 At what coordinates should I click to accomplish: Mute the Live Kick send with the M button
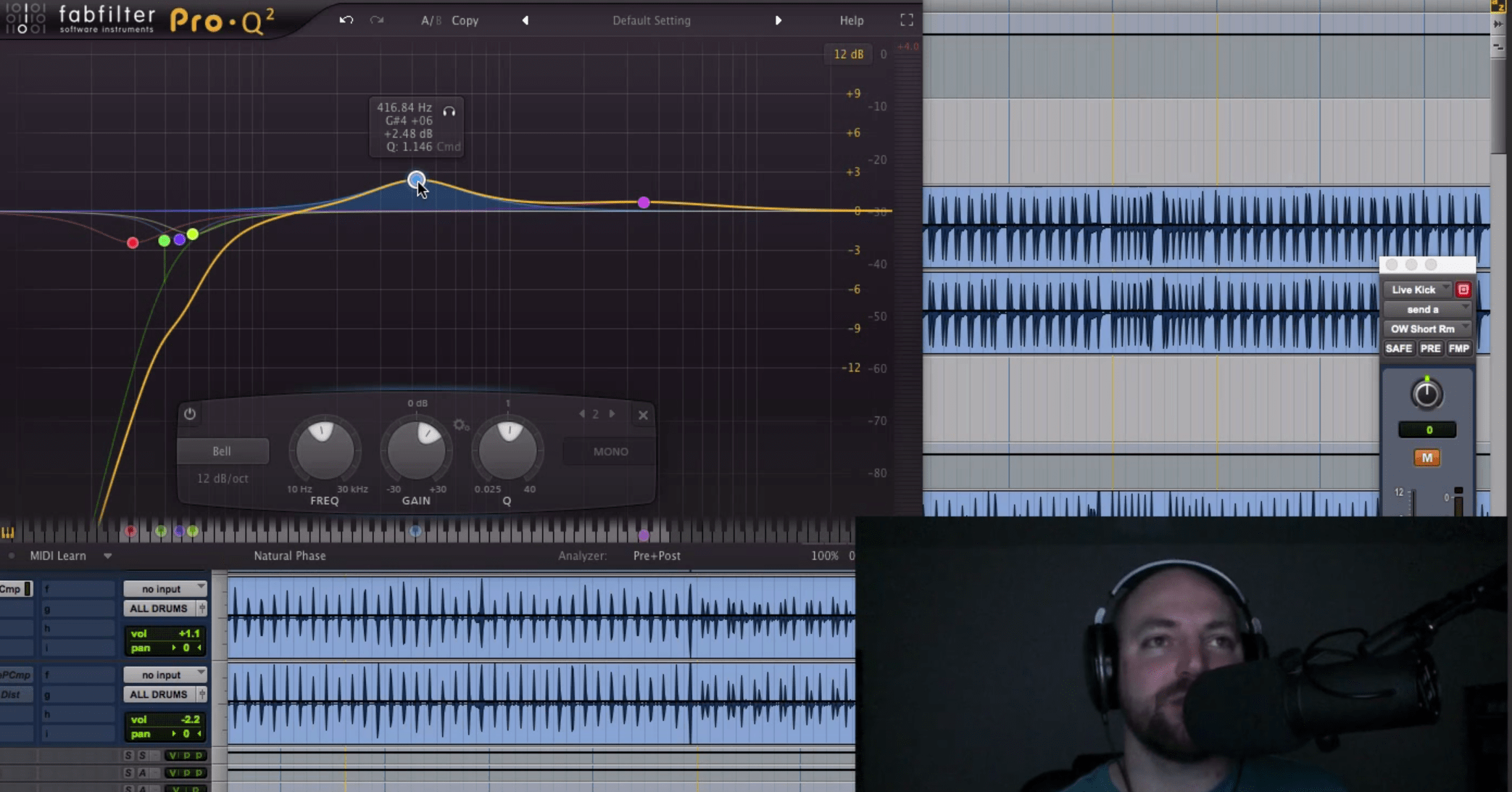[1426, 458]
